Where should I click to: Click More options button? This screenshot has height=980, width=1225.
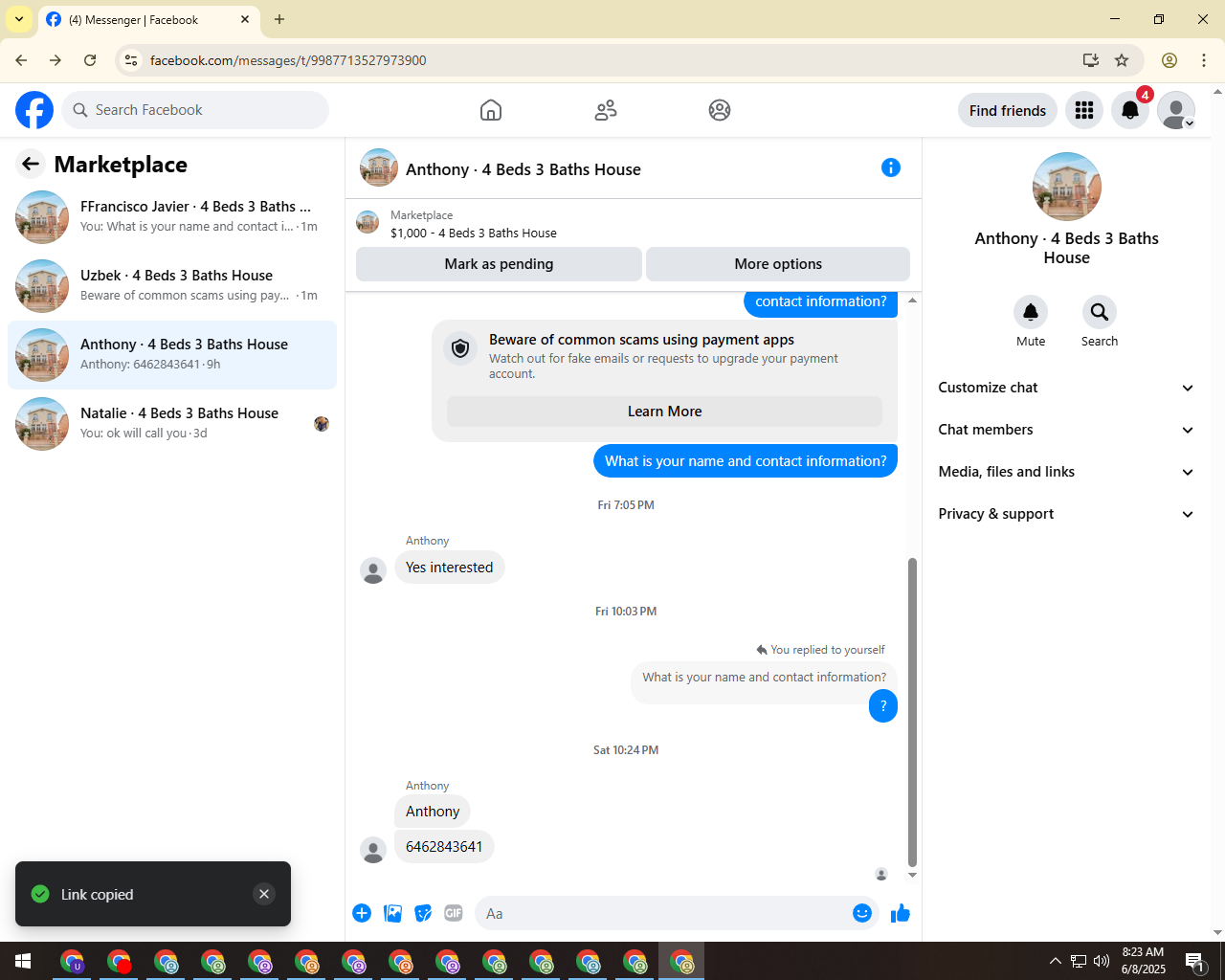click(x=778, y=264)
